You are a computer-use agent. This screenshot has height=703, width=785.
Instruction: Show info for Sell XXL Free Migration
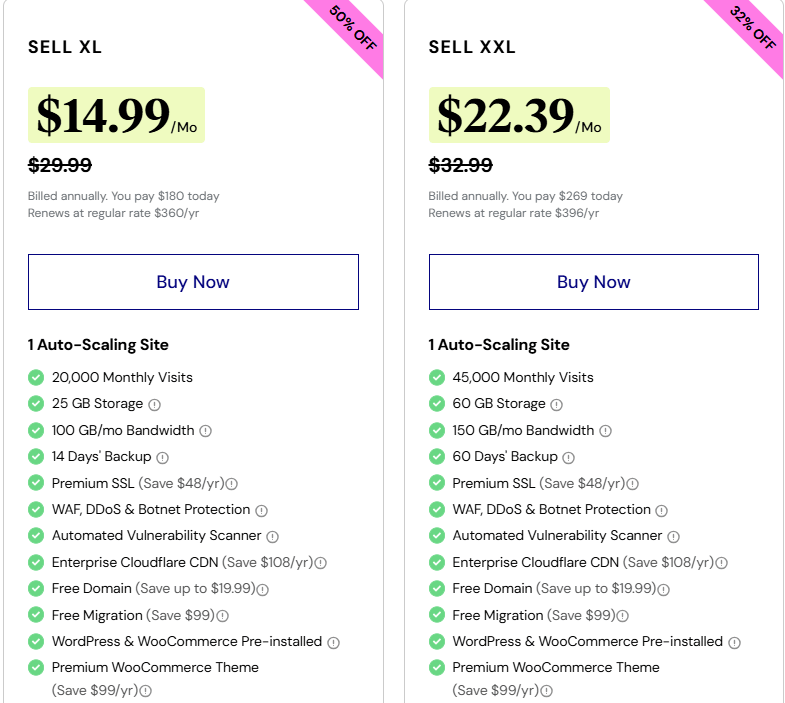(623, 616)
